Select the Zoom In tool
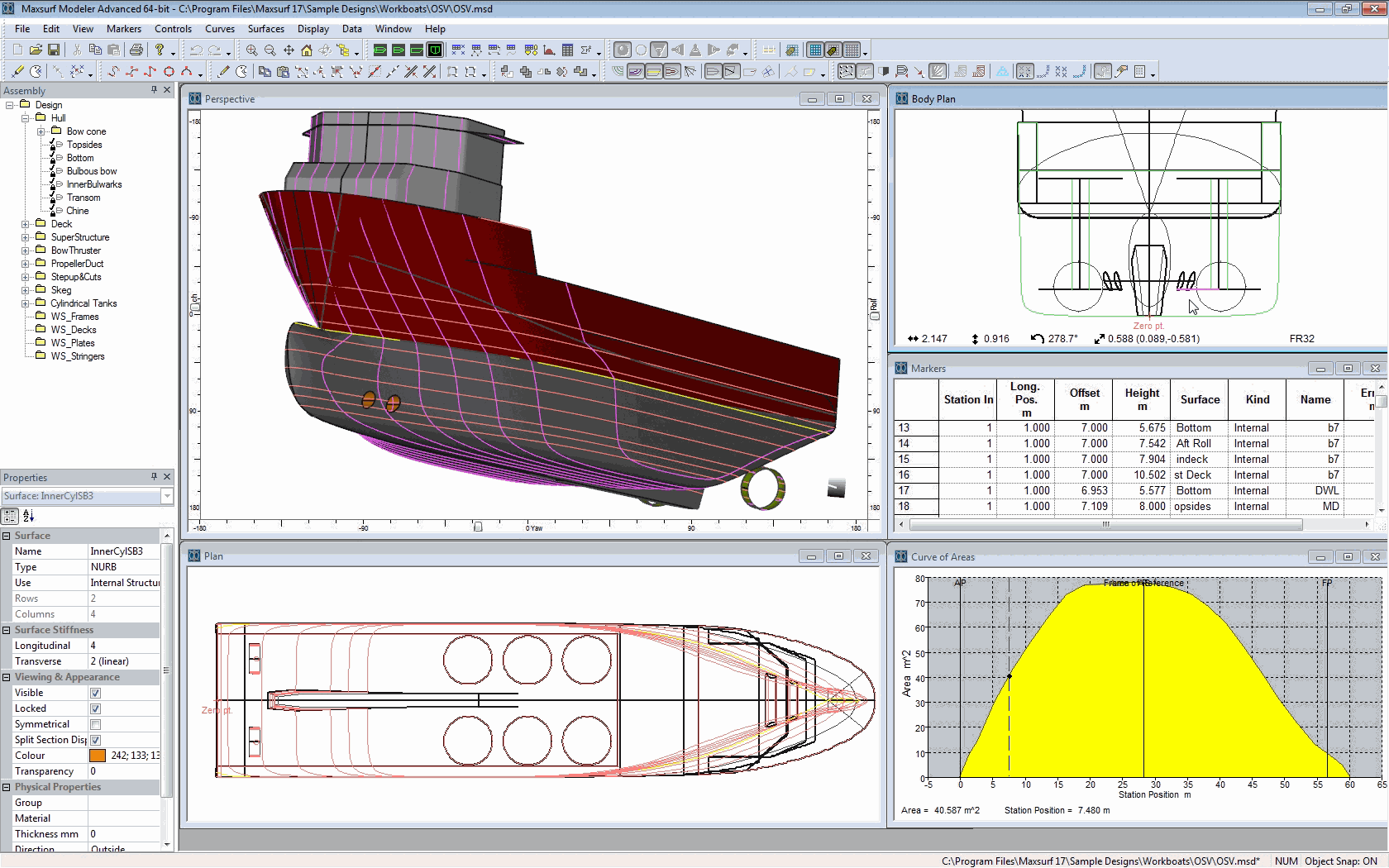Screen dimensions: 1389x868 pyautogui.click(x=251, y=50)
